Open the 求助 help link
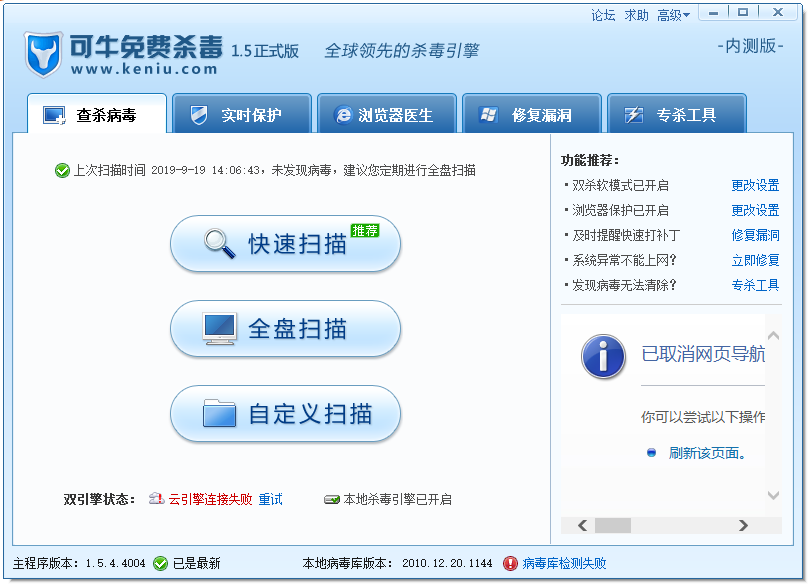This screenshot has width=812, height=584. point(636,16)
